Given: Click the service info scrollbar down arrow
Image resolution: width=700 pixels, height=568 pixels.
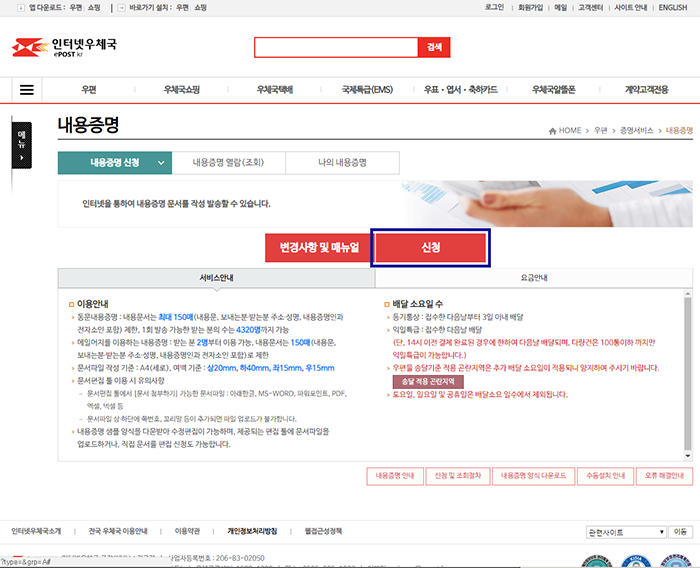Looking at the screenshot, I should click(x=688, y=456).
